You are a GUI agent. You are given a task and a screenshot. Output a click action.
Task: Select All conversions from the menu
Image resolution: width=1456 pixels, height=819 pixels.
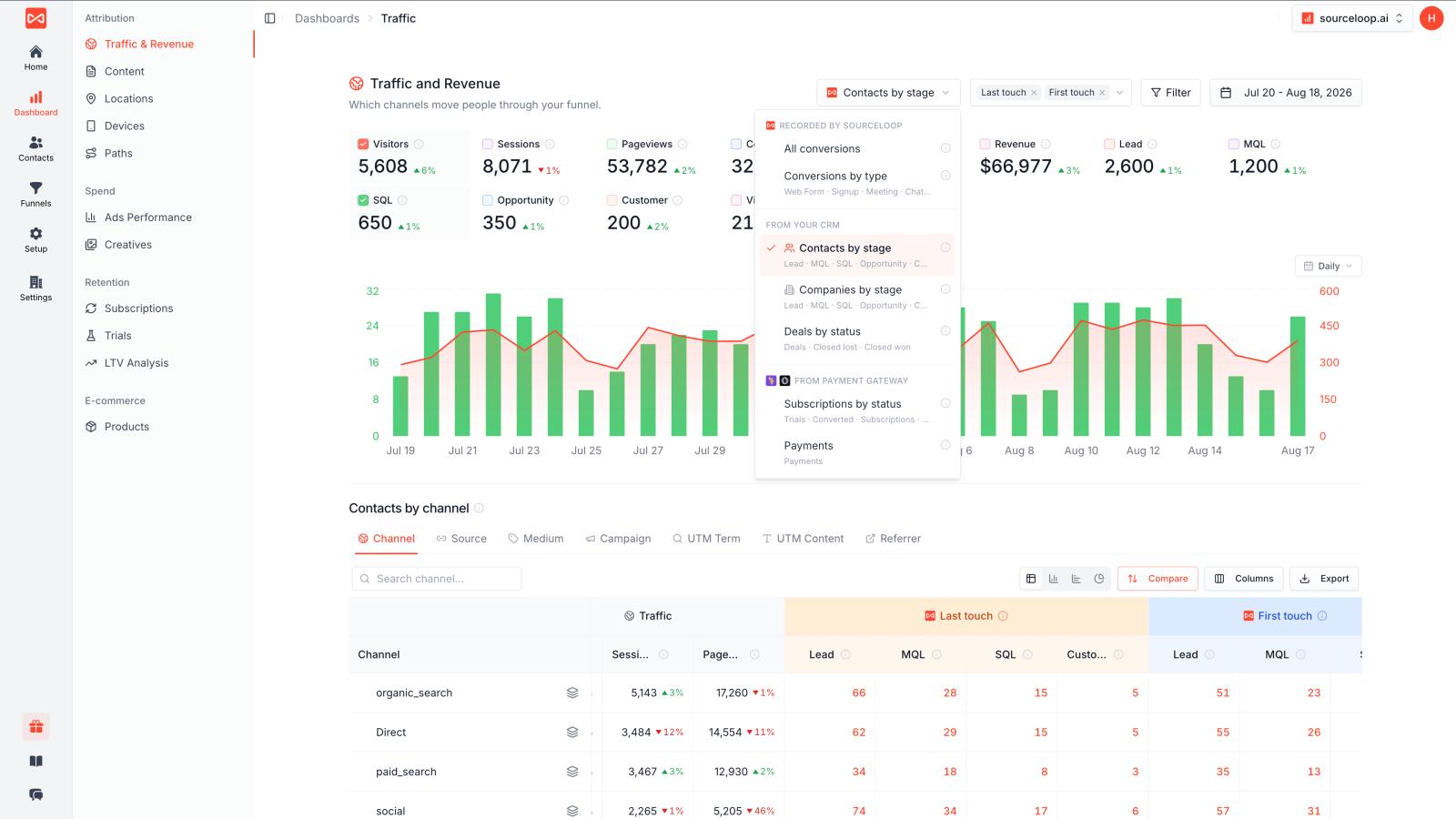point(857,148)
